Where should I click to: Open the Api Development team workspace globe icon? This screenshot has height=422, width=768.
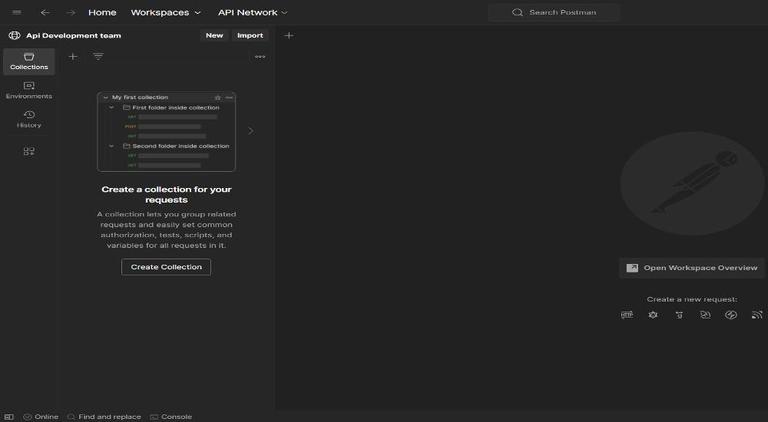(15, 35)
